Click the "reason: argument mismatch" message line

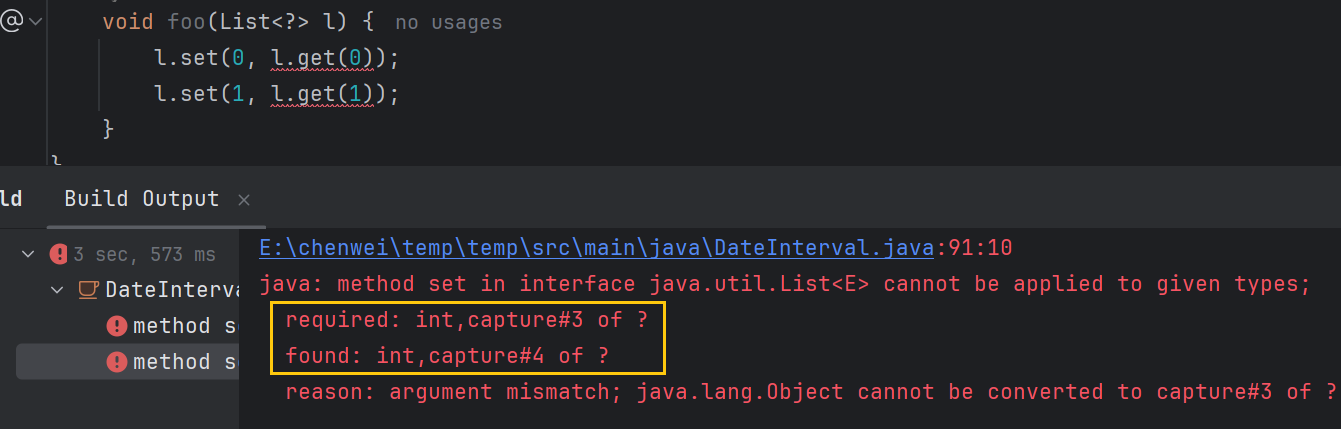click(x=810, y=391)
